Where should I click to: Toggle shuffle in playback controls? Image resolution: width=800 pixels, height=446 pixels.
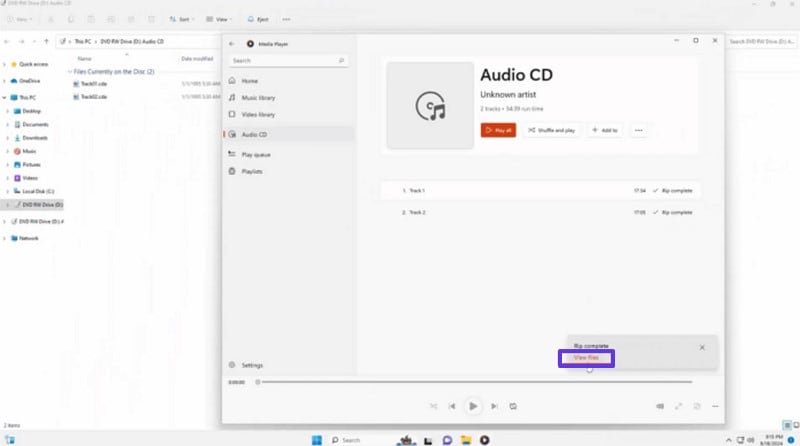tap(433, 406)
